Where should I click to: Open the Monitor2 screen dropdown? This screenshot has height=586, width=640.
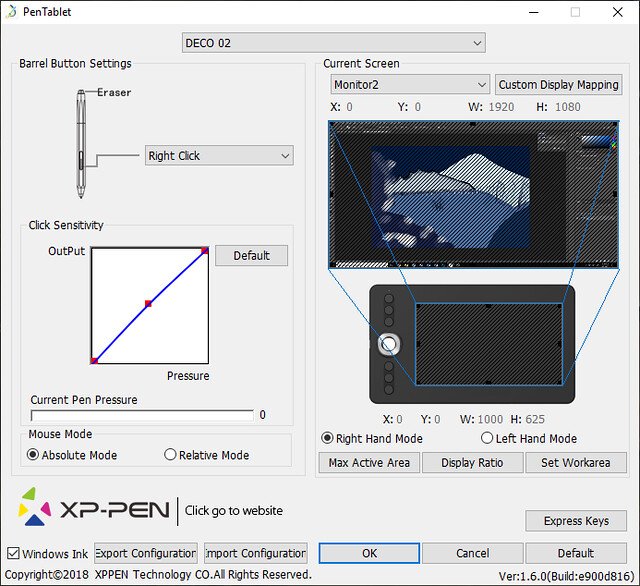point(410,85)
